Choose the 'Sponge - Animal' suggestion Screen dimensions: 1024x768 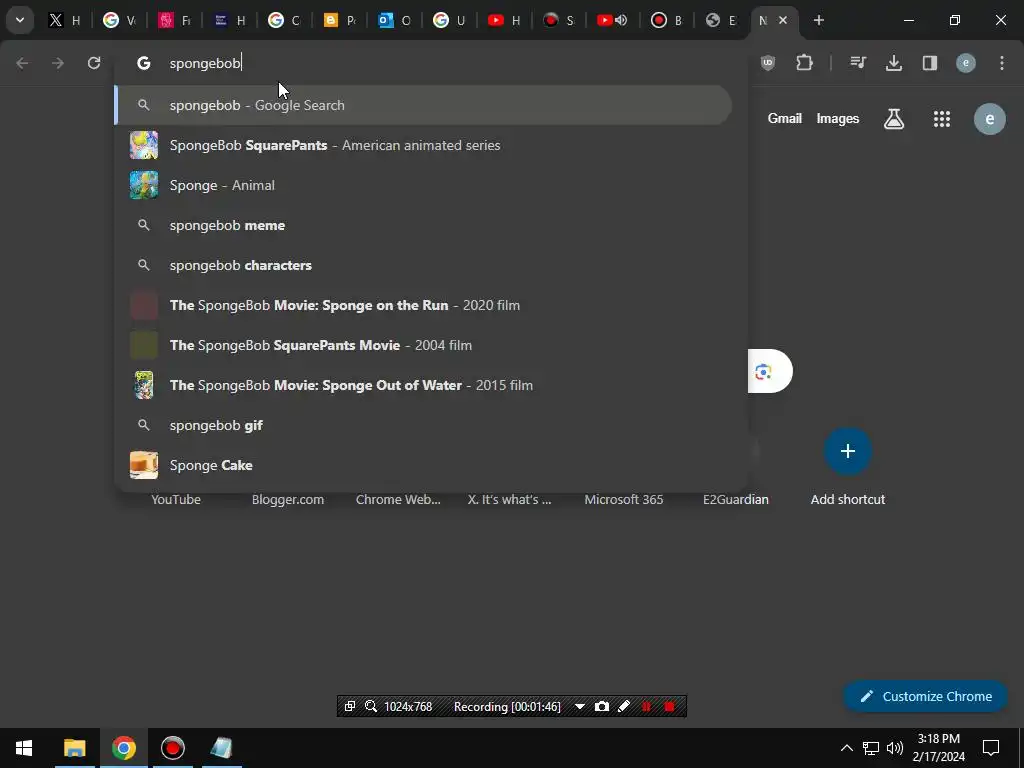click(423, 185)
